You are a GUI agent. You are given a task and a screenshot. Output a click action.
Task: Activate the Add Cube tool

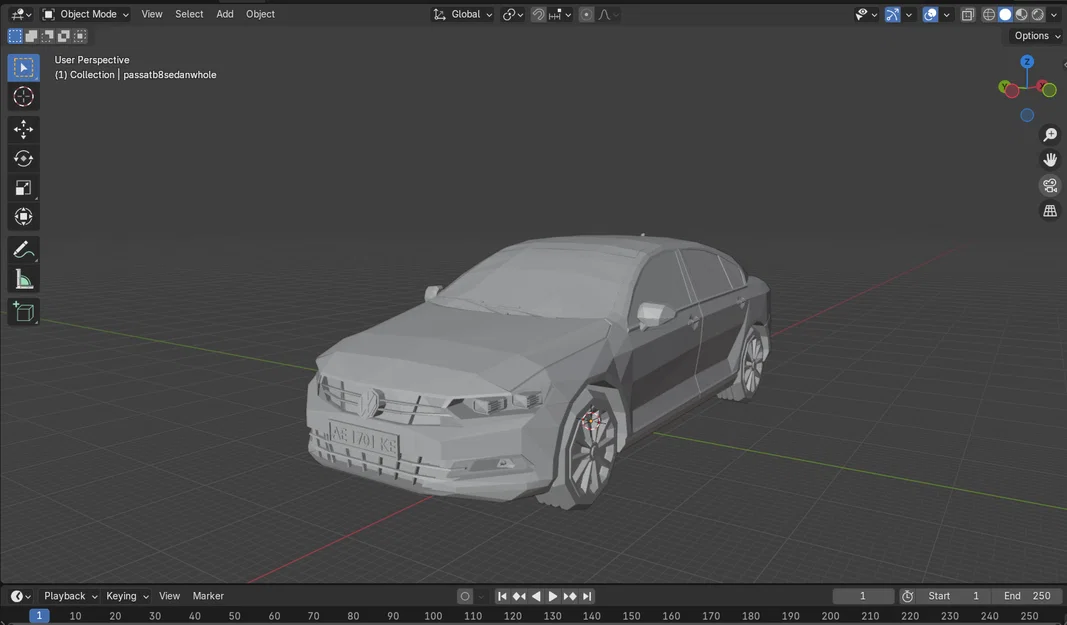23,311
